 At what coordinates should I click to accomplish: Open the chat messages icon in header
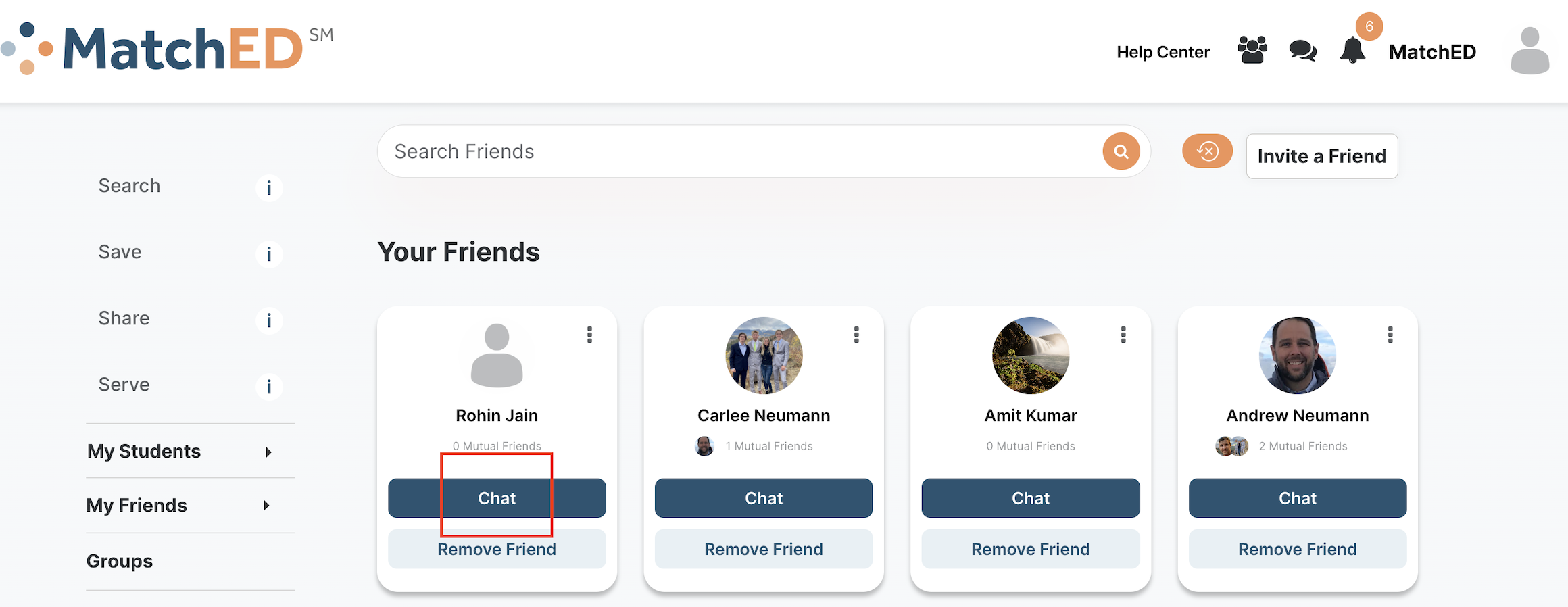pyautogui.click(x=1302, y=51)
